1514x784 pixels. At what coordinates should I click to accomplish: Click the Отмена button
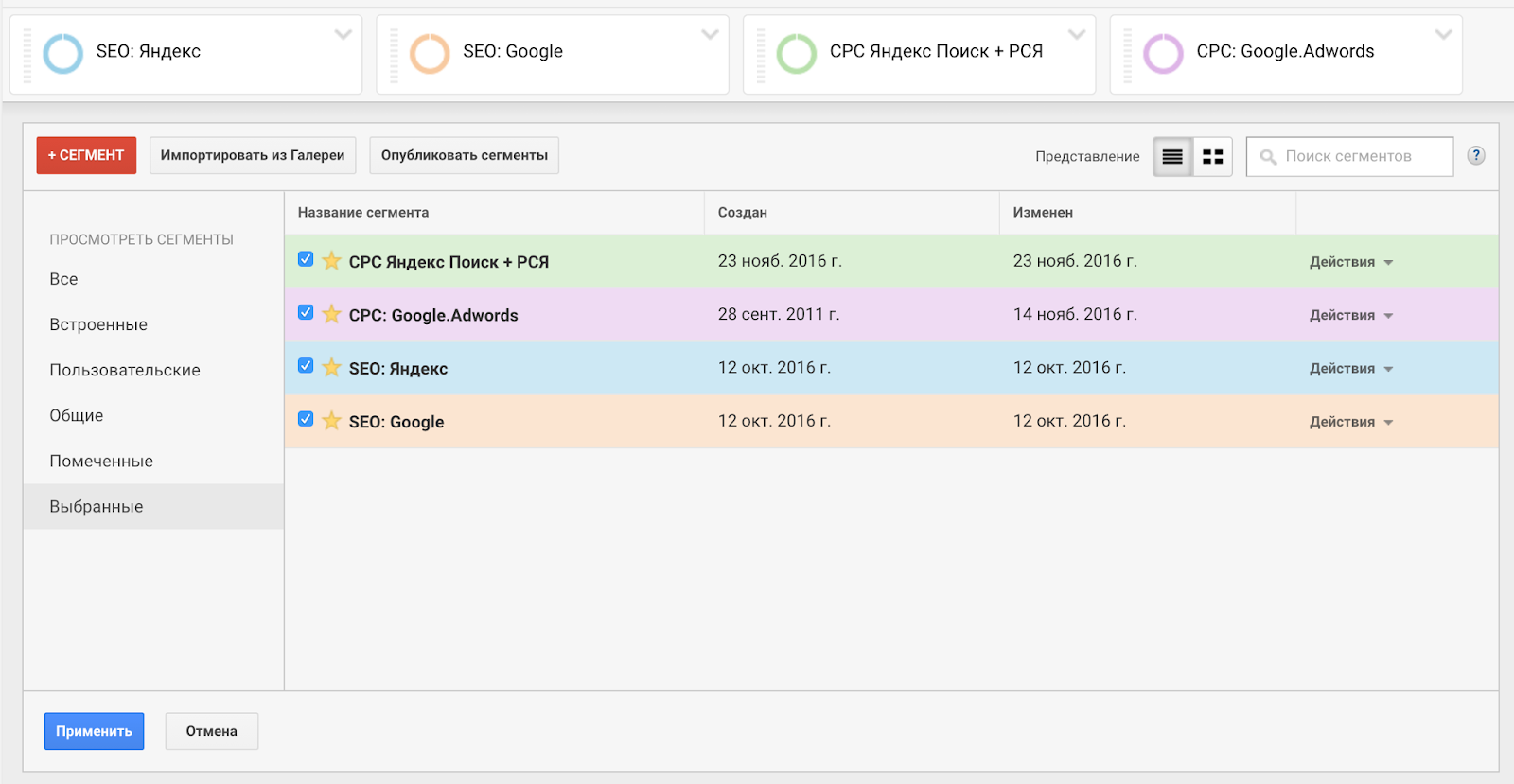[x=212, y=731]
